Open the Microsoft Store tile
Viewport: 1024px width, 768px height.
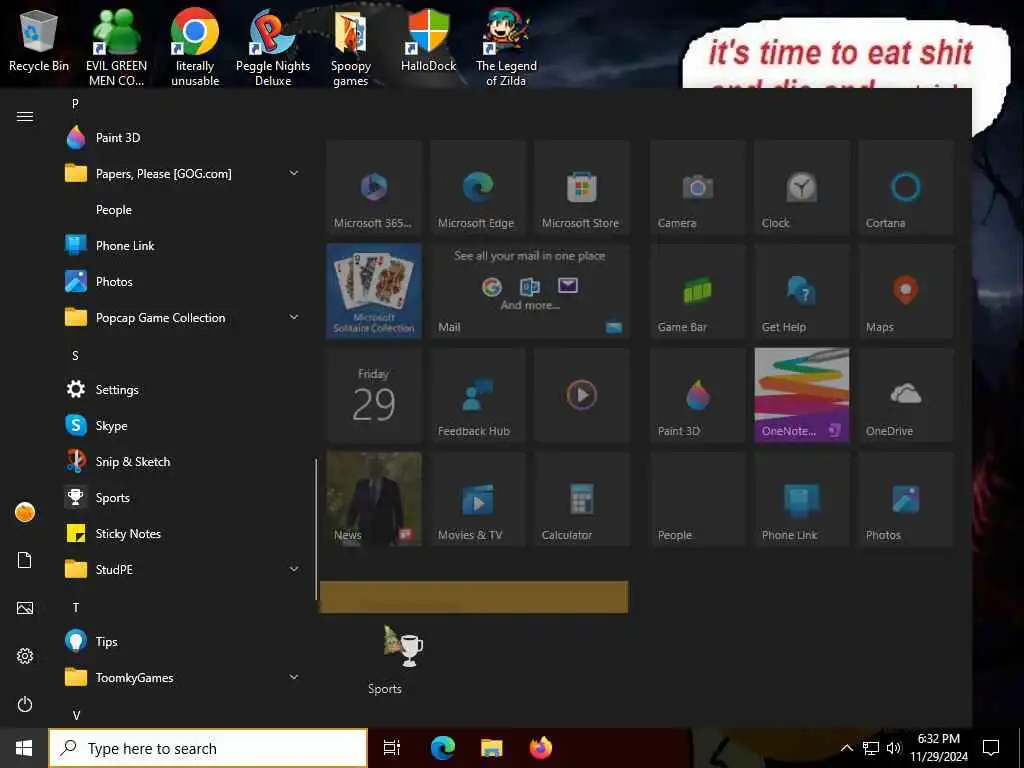(x=582, y=187)
